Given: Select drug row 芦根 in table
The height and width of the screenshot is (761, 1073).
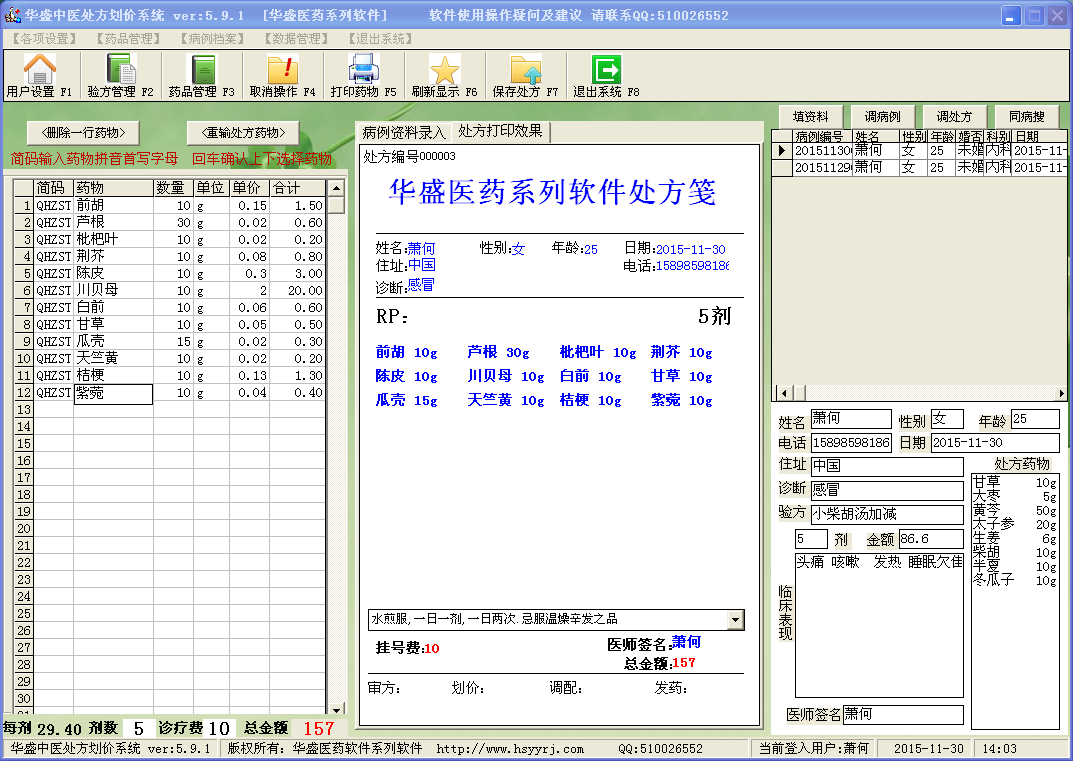Looking at the screenshot, I should tap(170, 222).
